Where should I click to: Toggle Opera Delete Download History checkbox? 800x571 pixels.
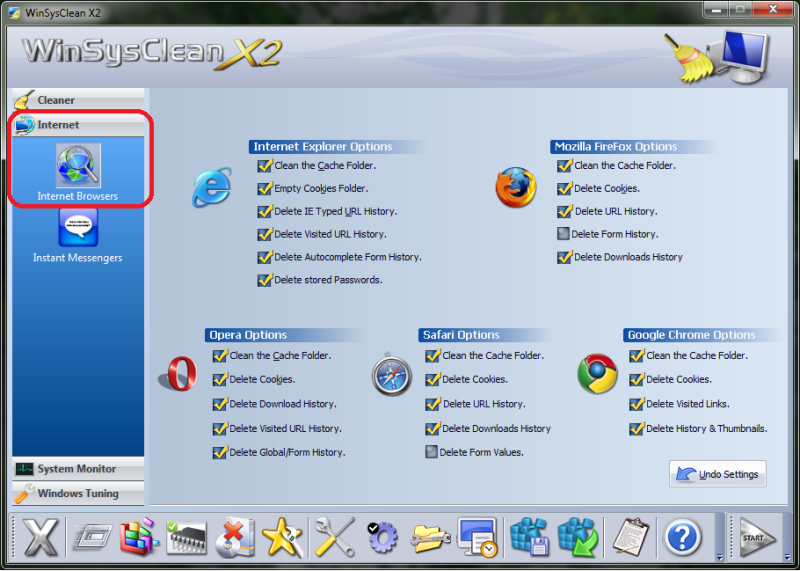219,404
